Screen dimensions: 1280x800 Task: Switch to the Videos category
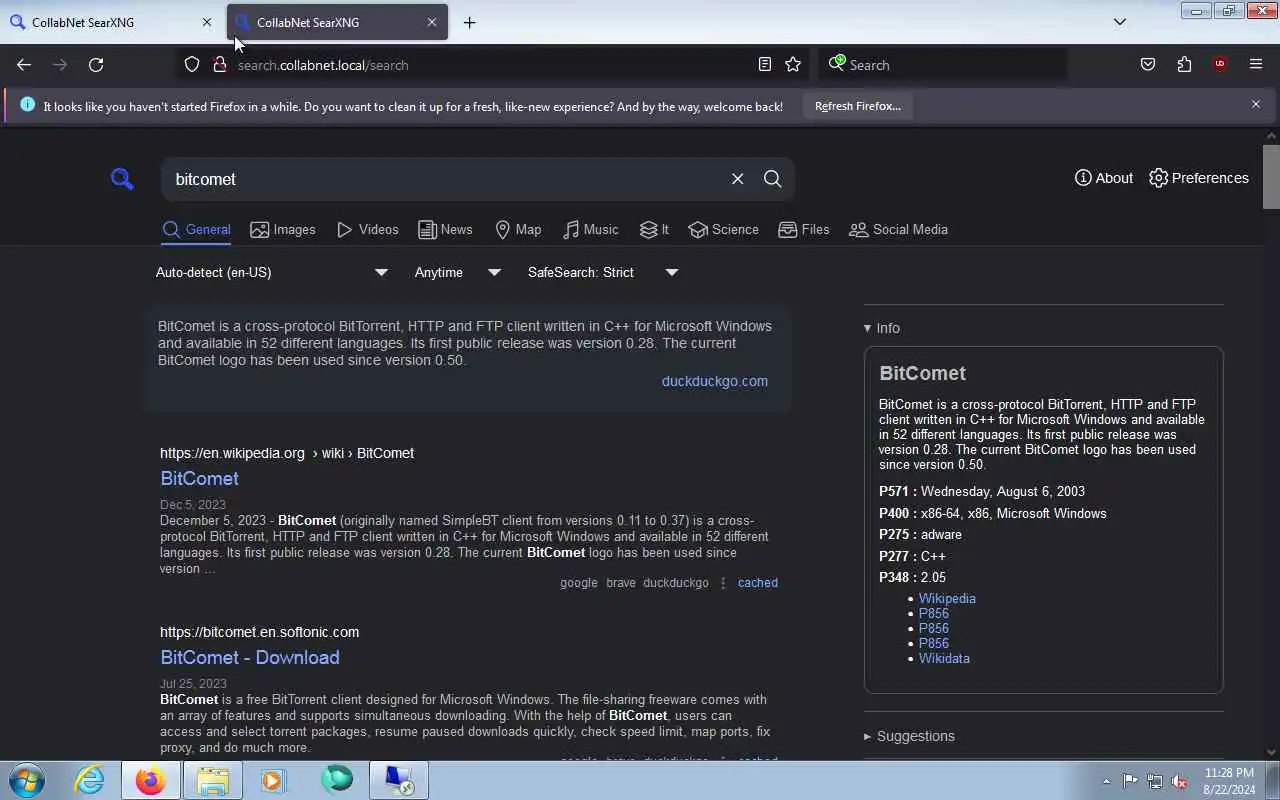pyautogui.click(x=367, y=229)
